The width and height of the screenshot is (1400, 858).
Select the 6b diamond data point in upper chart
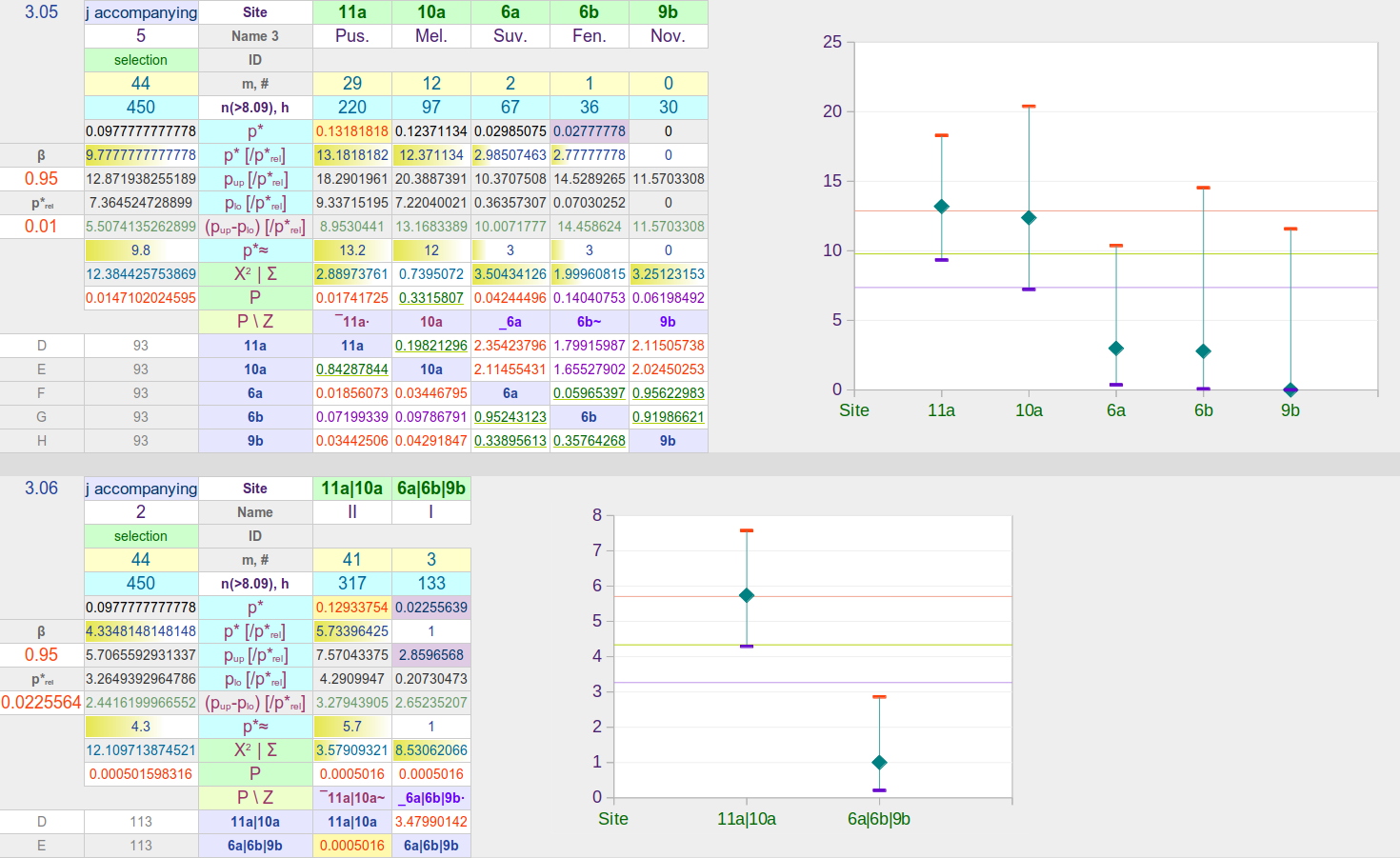[x=1203, y=351]
